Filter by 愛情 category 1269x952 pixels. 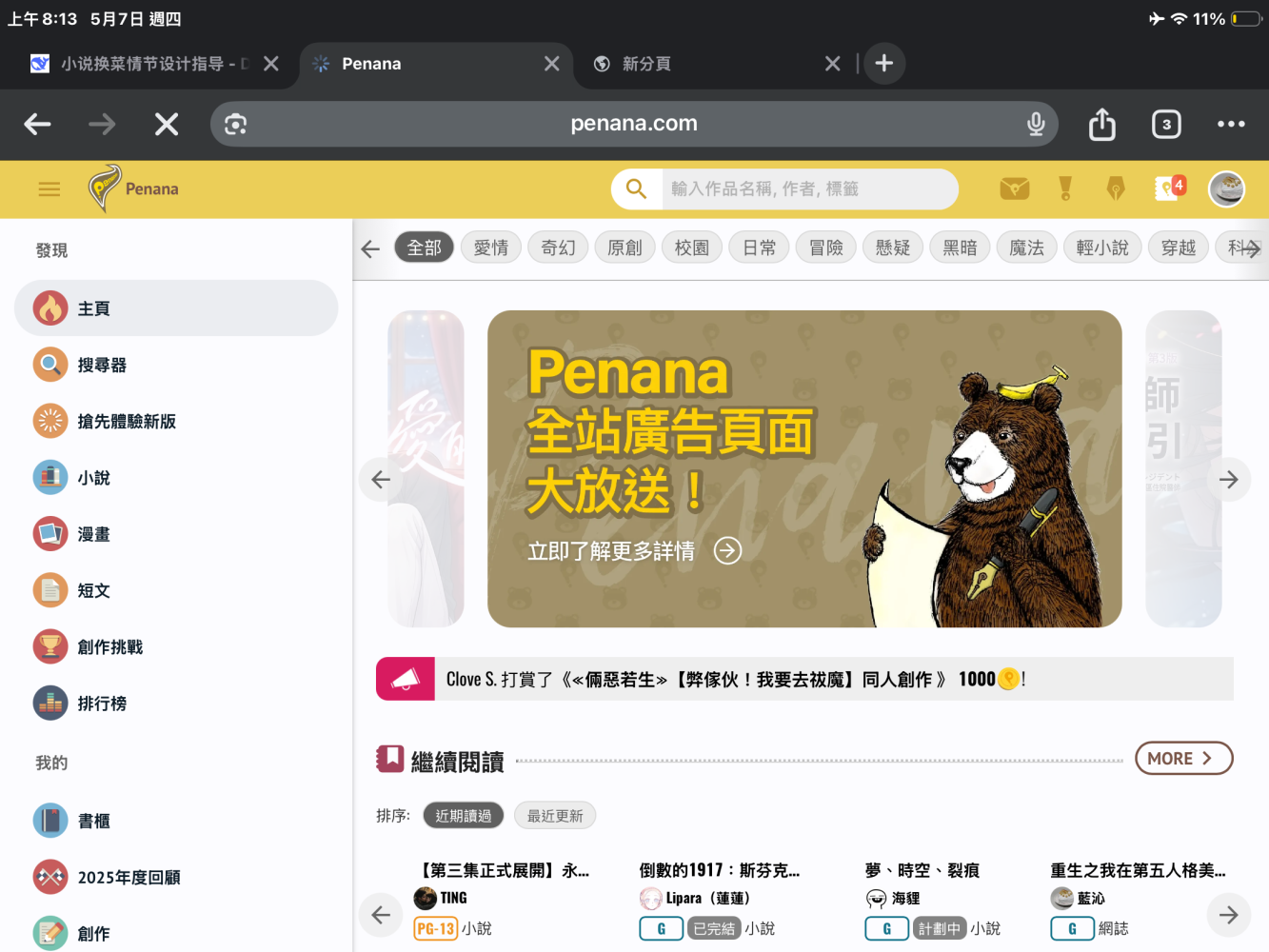pos(491,248)
